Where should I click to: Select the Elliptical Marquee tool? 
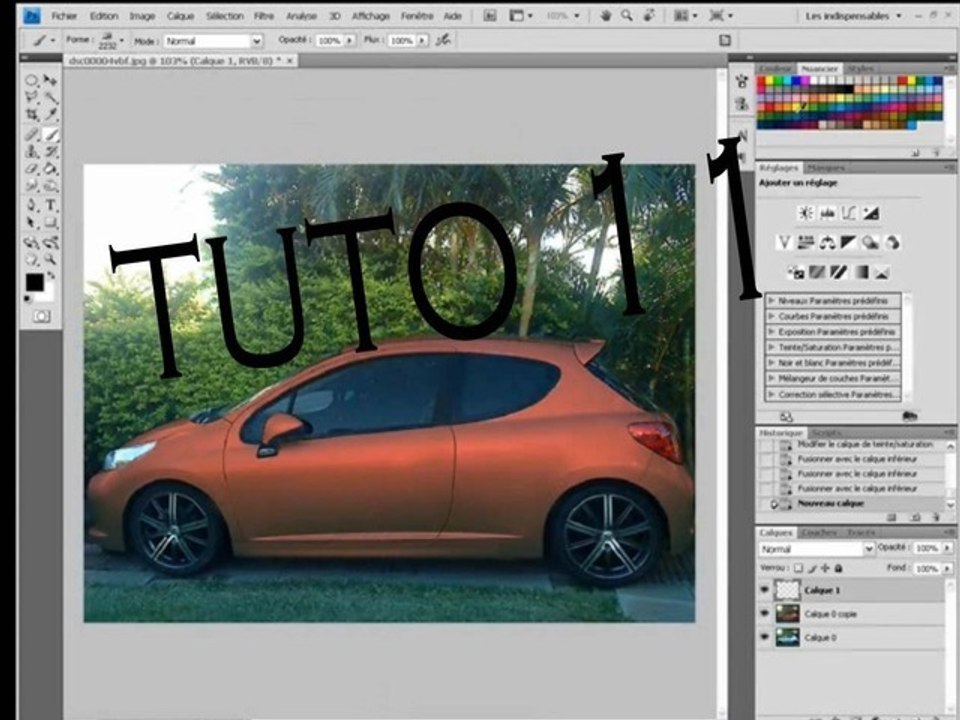[x=32, y=81]
